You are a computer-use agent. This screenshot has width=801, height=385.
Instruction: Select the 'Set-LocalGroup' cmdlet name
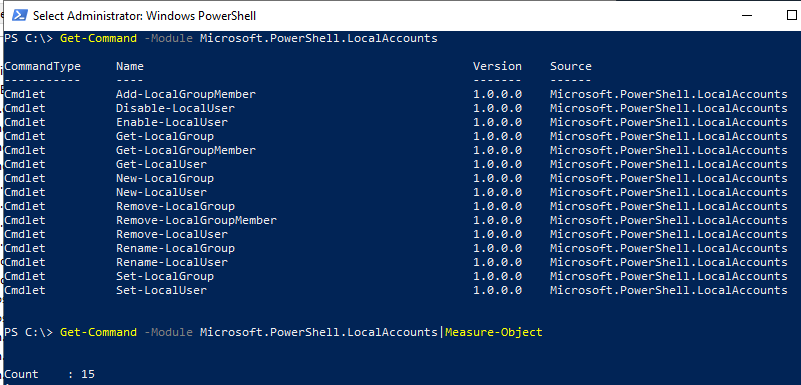coord(164,276)
